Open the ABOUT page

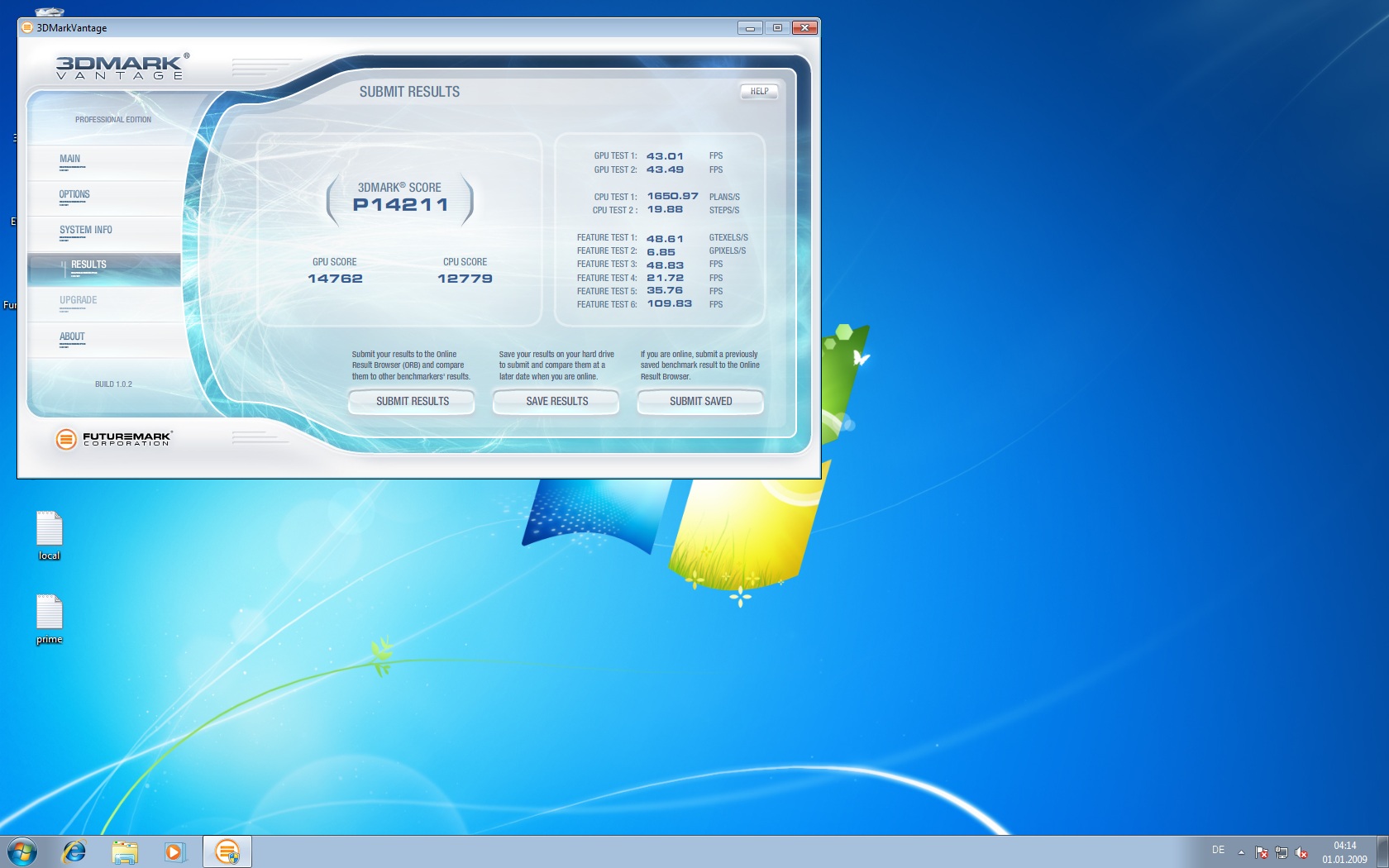(103, 341)
